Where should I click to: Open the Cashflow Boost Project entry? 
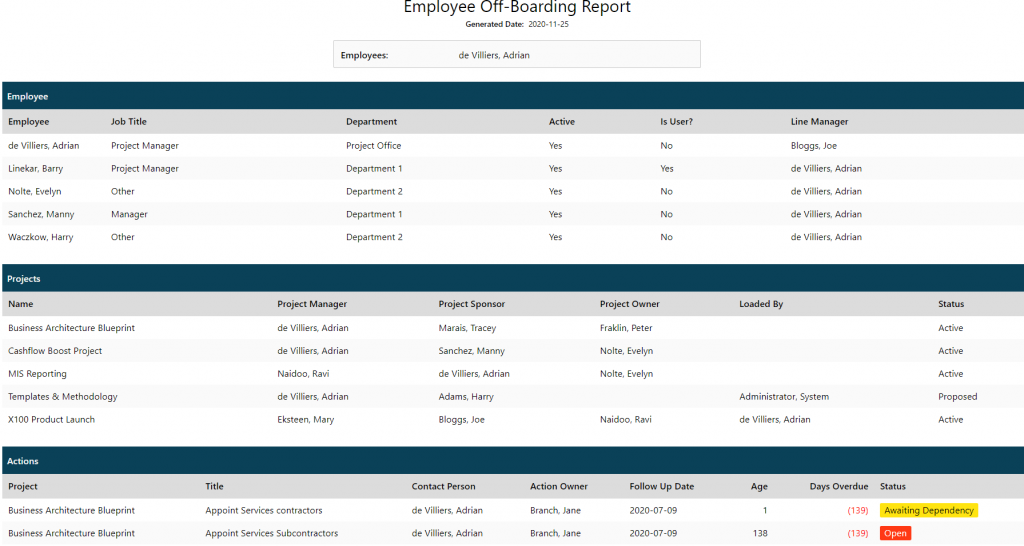55,351
